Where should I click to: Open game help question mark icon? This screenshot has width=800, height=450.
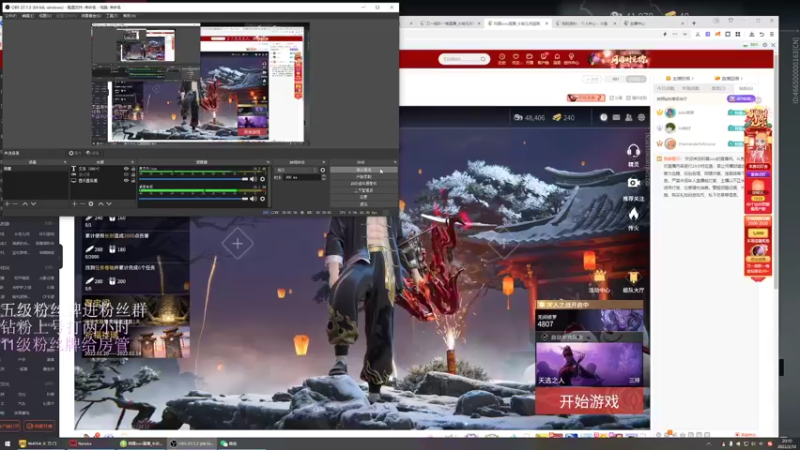(604, 117)
